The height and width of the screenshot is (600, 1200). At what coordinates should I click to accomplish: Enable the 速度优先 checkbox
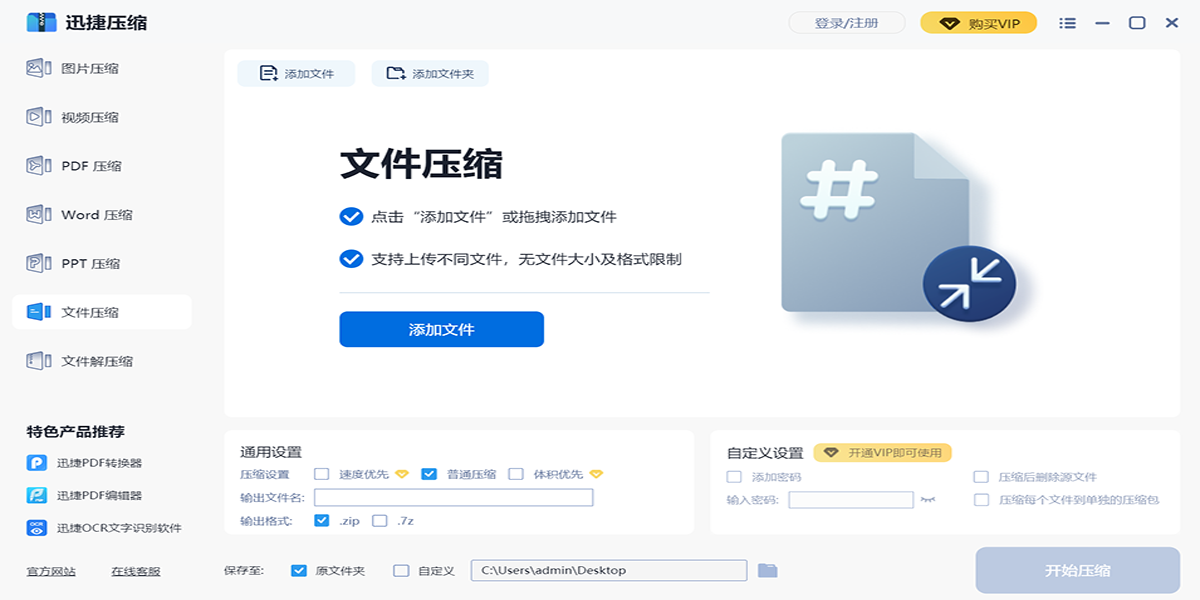pyautogui.click(x=322, y=474)
